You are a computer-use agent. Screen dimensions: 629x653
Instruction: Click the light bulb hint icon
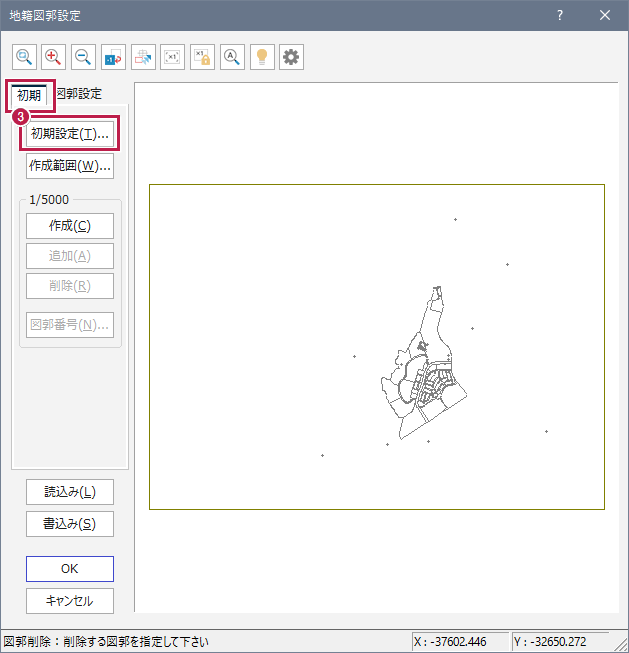pos(262,57)
